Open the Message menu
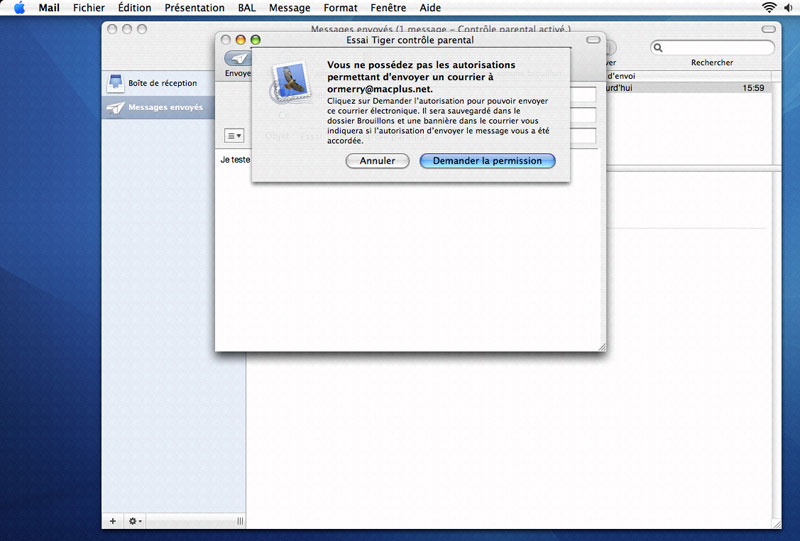The width and height of the screenshot is (800, 541). point(289,8)
